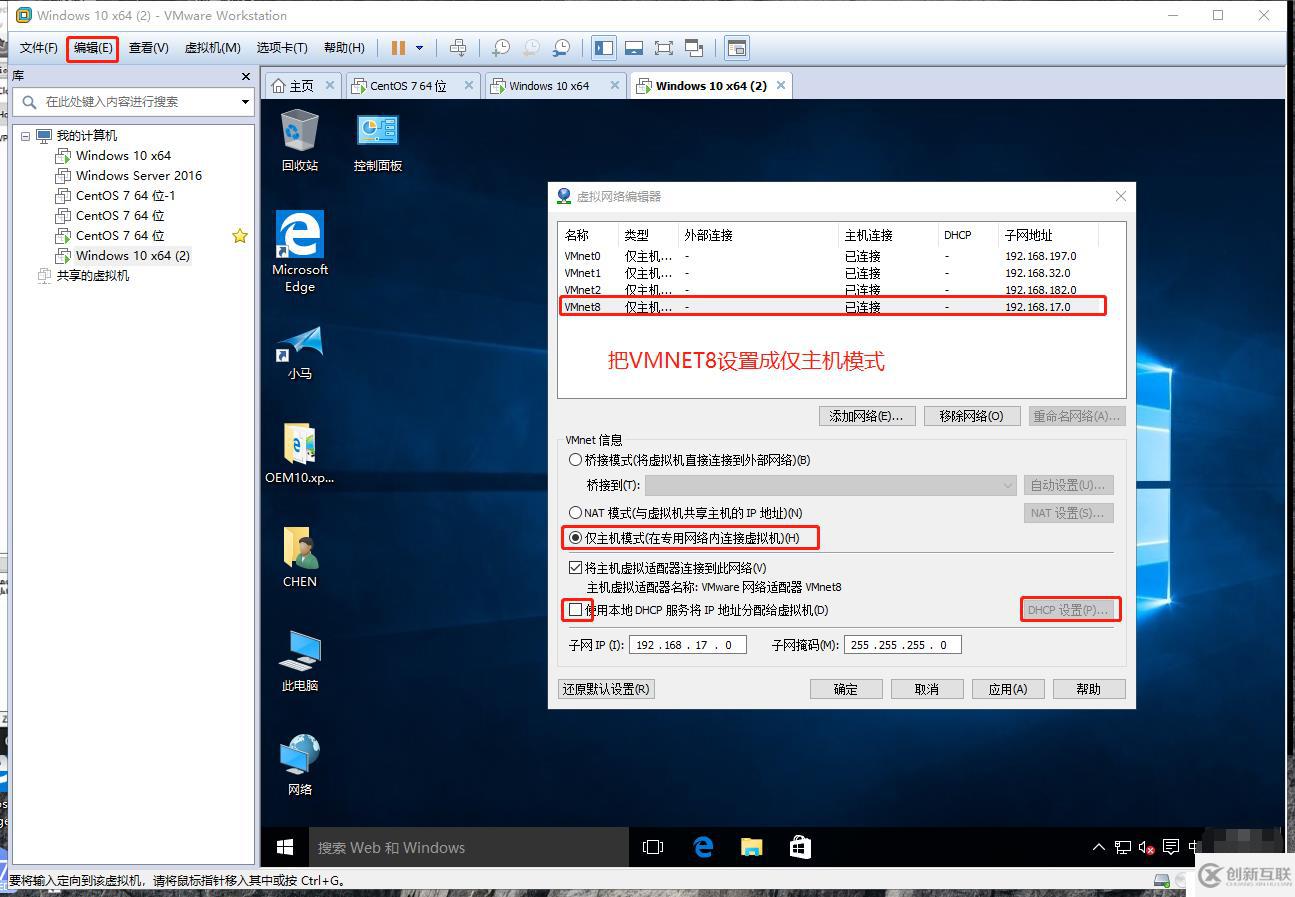1295x897 pixels.
Task: Select the 网络 desktop icon
Action: (300, 765)
